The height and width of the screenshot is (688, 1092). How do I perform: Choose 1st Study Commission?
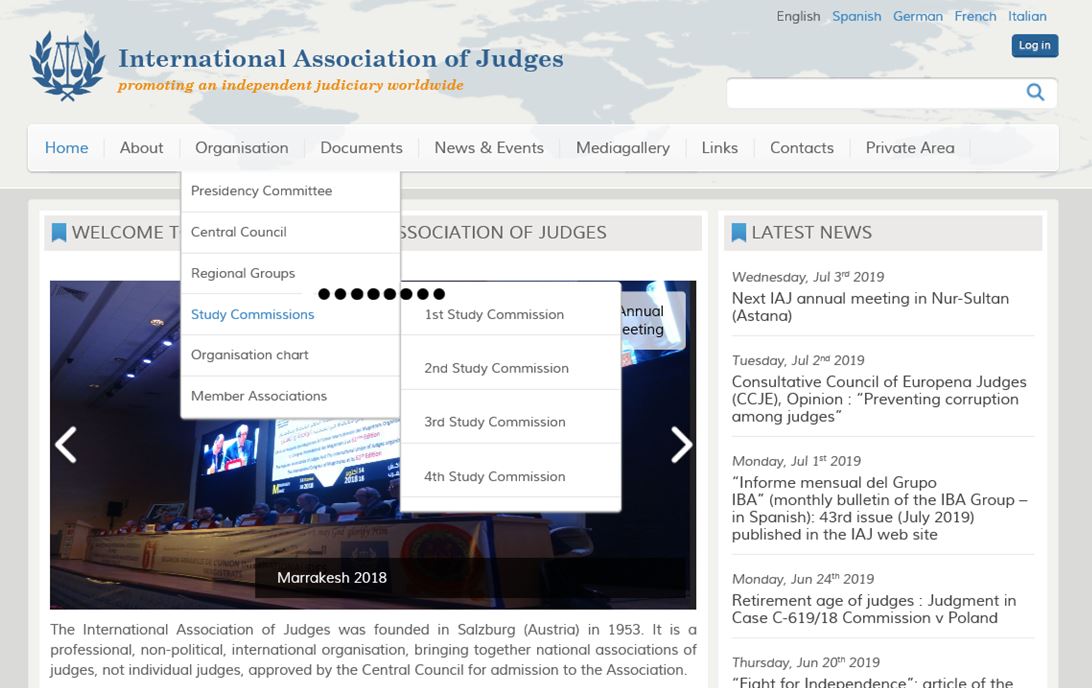coord(510,314)
